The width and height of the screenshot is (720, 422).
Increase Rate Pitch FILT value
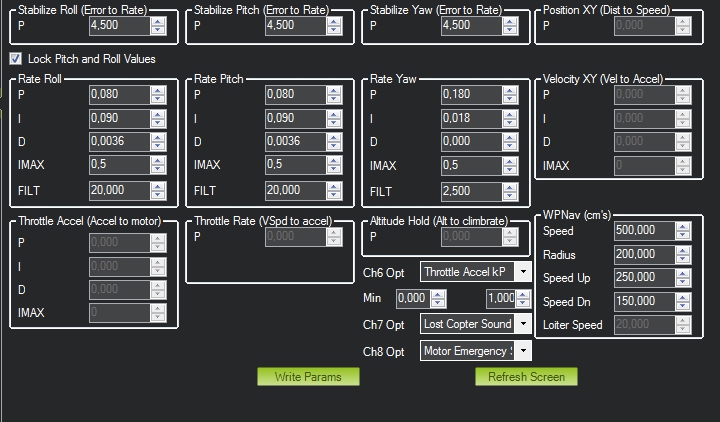[x=334, y=186]
